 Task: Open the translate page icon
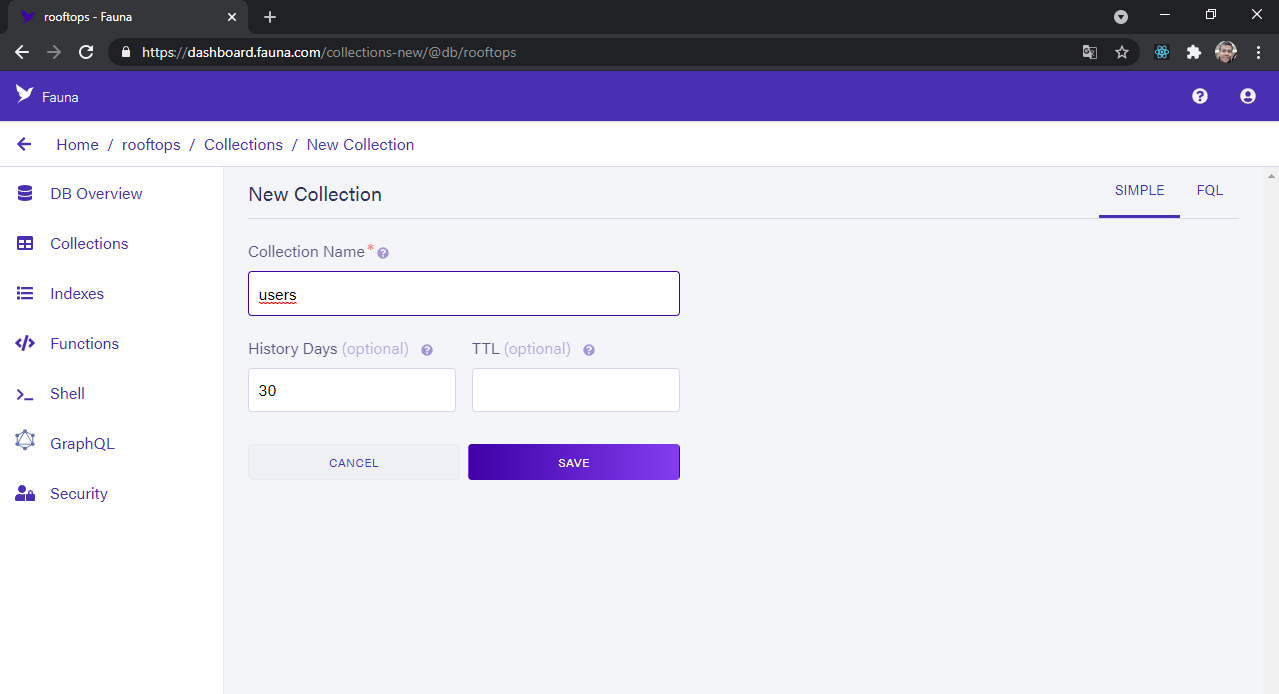coord(1090,52)
